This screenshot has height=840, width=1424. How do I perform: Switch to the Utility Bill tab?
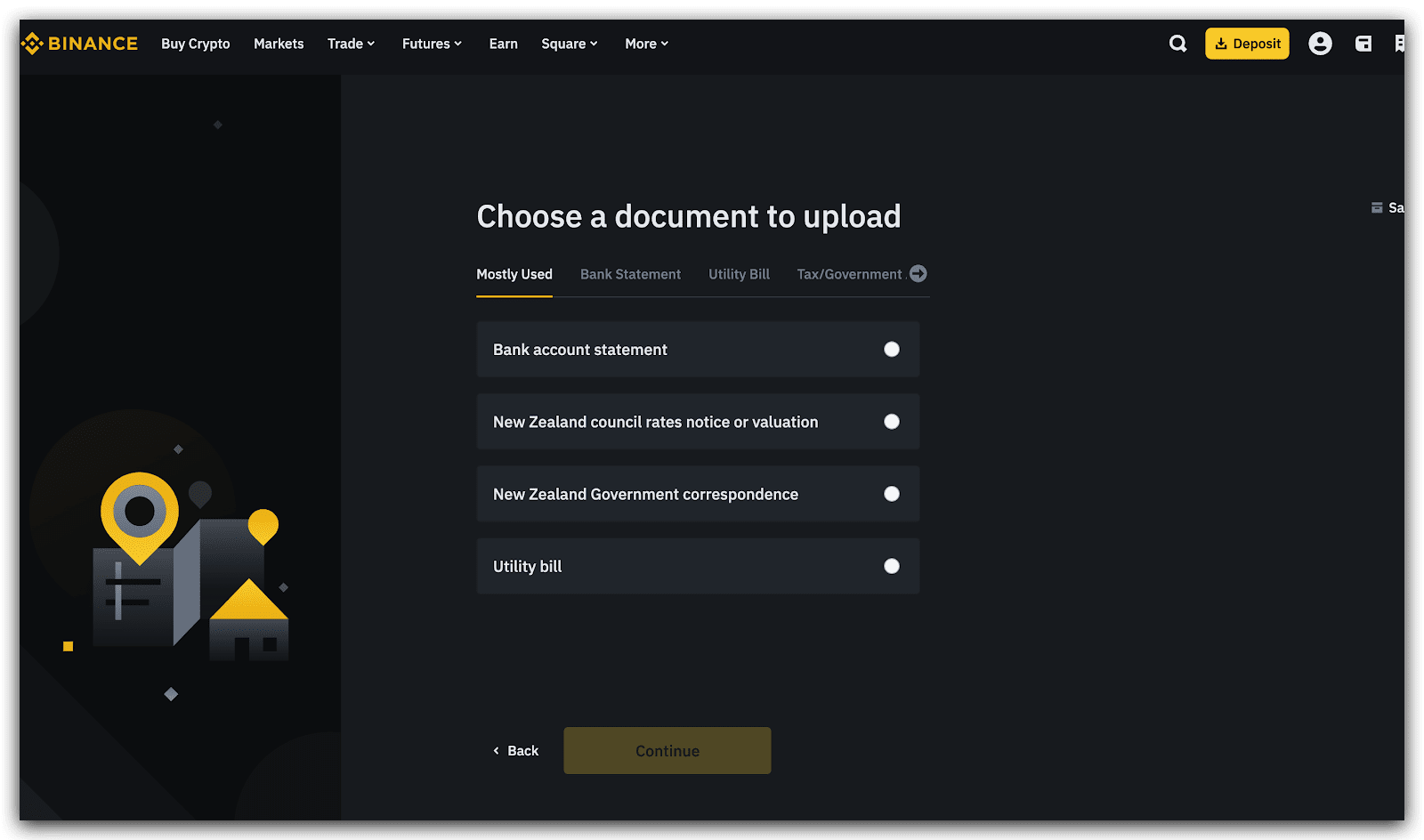739,274
